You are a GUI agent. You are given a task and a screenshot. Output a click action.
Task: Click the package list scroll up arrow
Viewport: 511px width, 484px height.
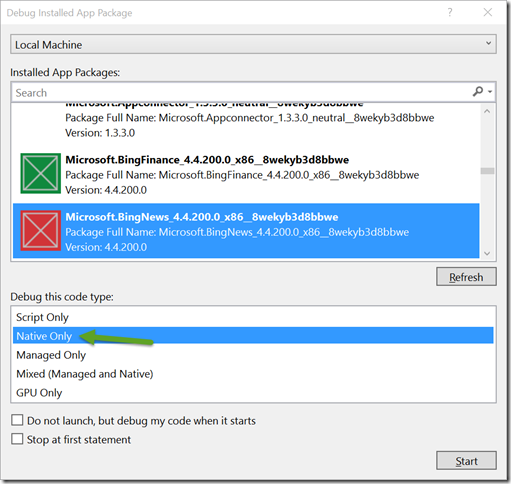click(x=487, y=112)
